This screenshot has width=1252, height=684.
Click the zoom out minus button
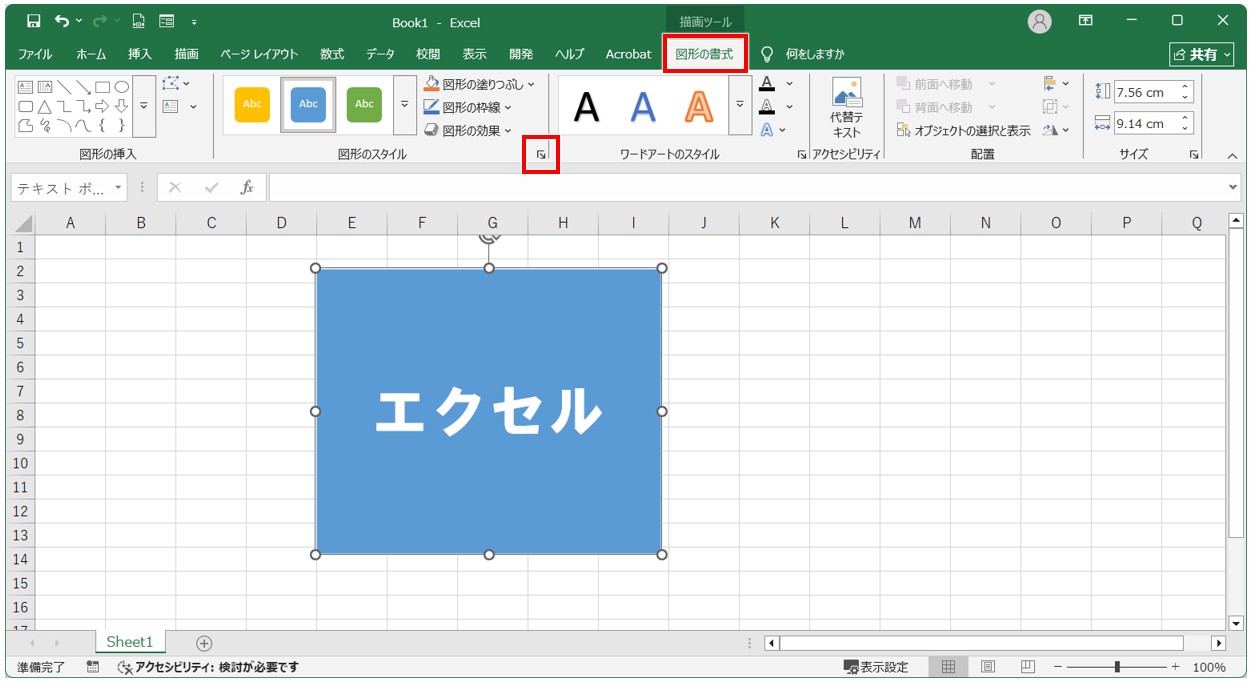[1058, 667]
